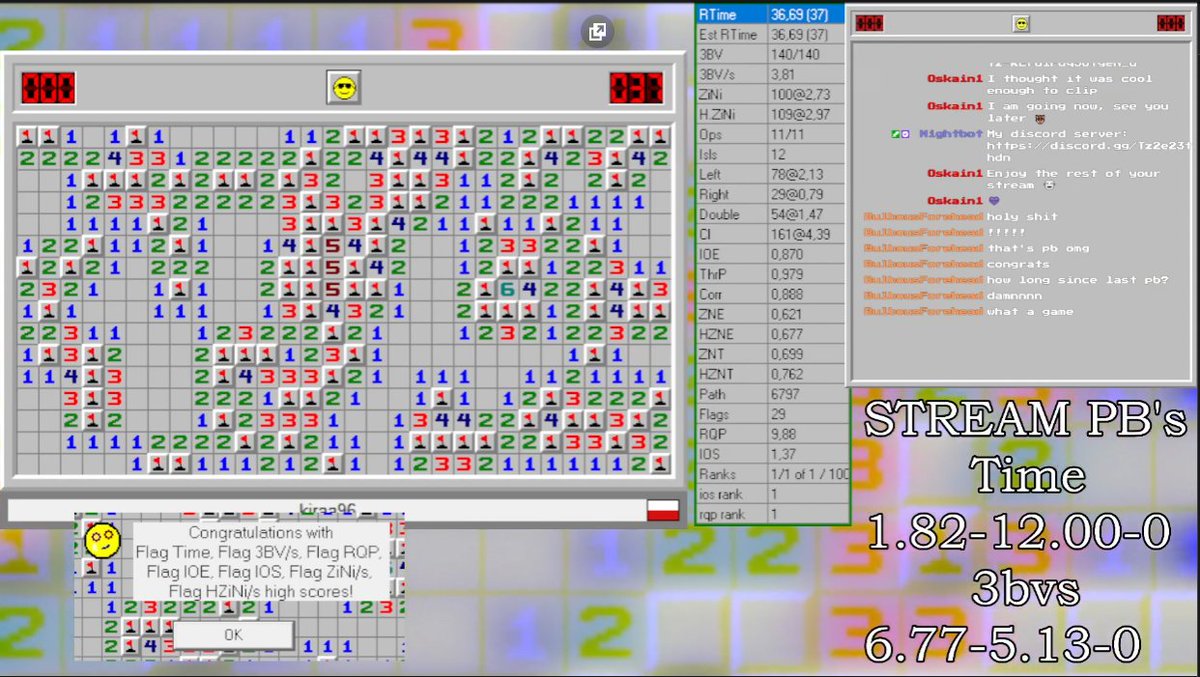Screen dimensions: 1200x677
Task: Click the ZNT row showing 0,699
Action: (x=771, y=354)
